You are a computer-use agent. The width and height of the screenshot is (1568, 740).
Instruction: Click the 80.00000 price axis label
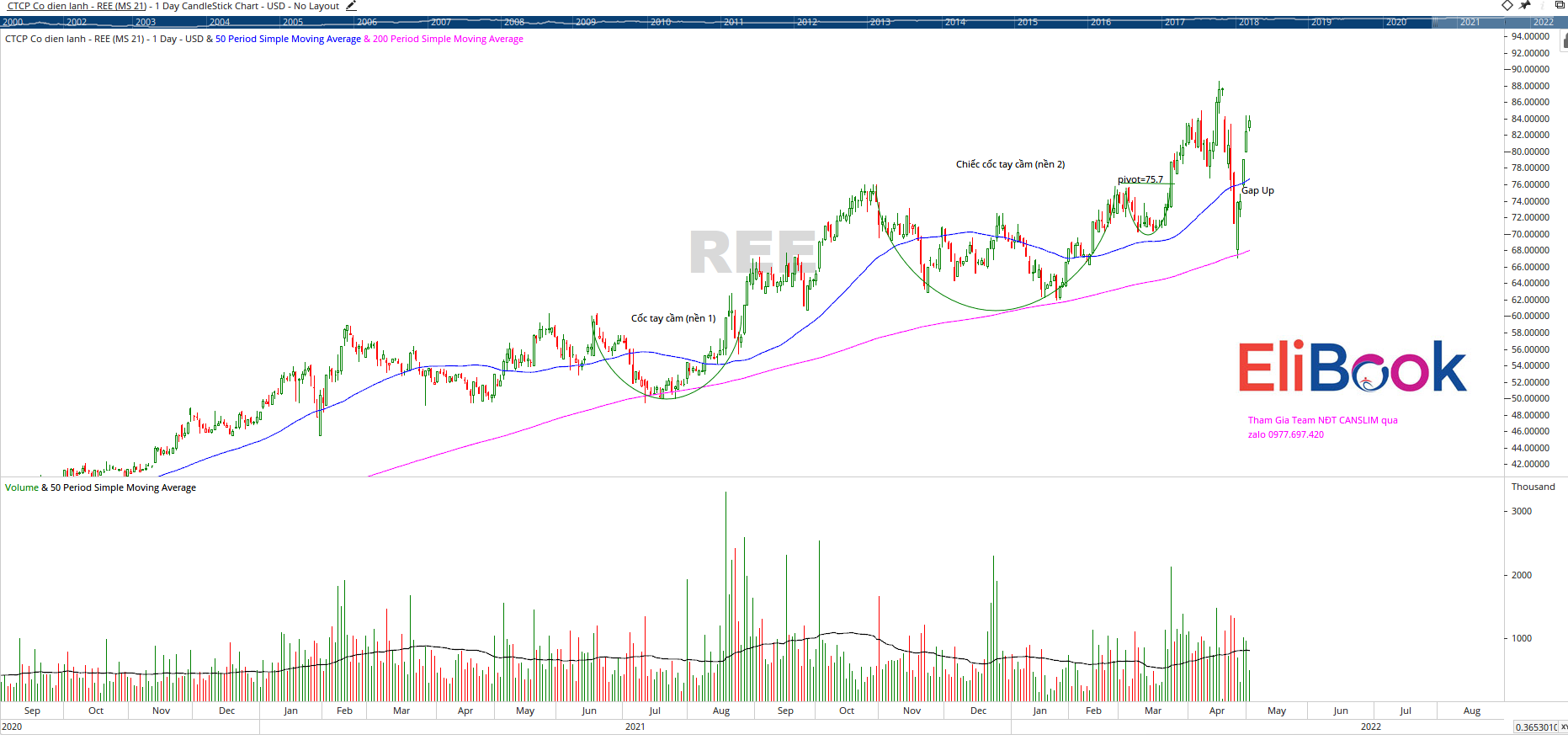[x=1530, y=152]
